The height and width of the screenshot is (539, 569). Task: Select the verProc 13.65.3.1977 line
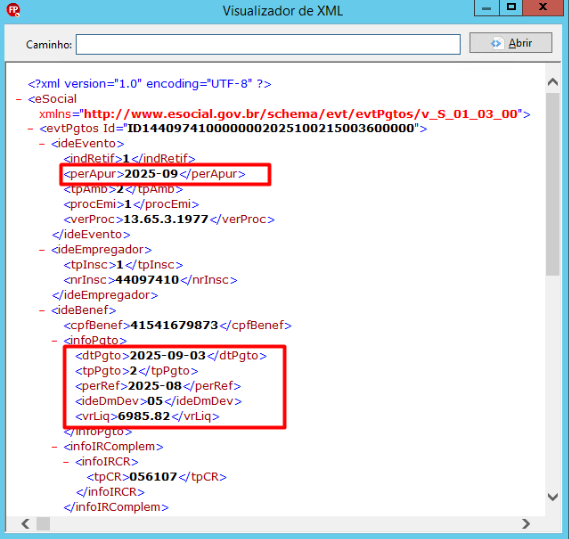point(169,219)
